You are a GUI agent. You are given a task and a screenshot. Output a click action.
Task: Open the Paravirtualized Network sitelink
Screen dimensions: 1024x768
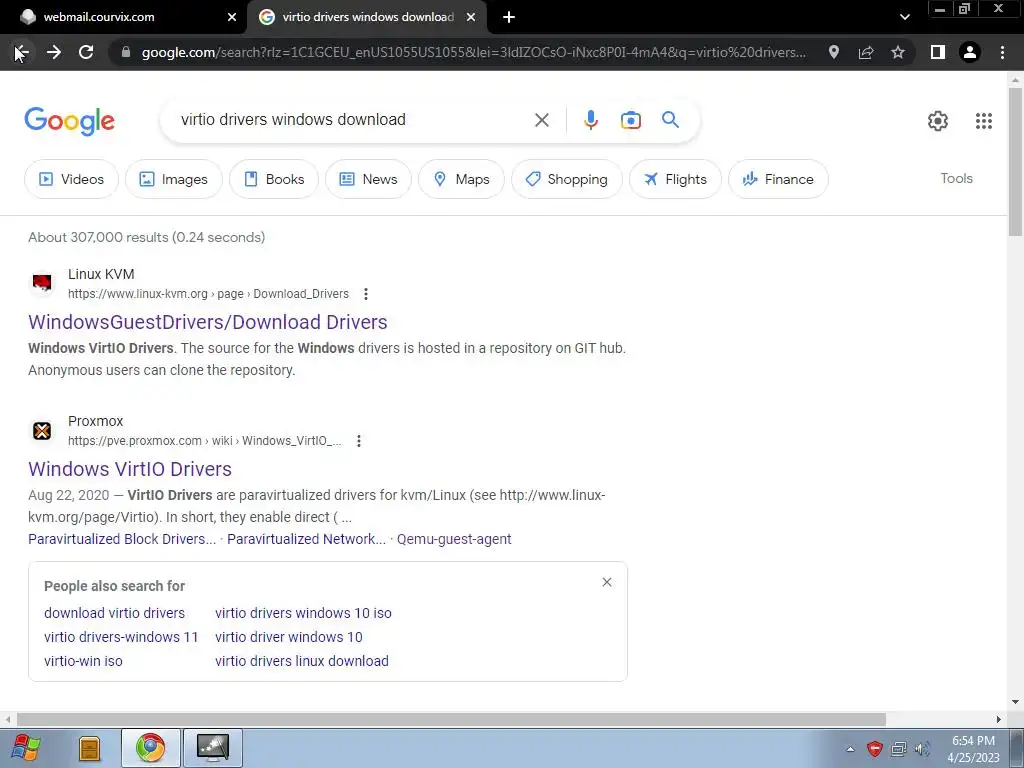tap(306, 539)
